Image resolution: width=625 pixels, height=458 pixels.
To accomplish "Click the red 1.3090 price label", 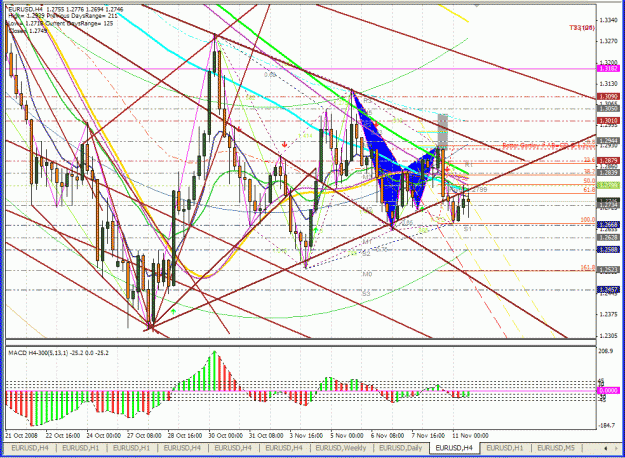I will pos(608,96).
